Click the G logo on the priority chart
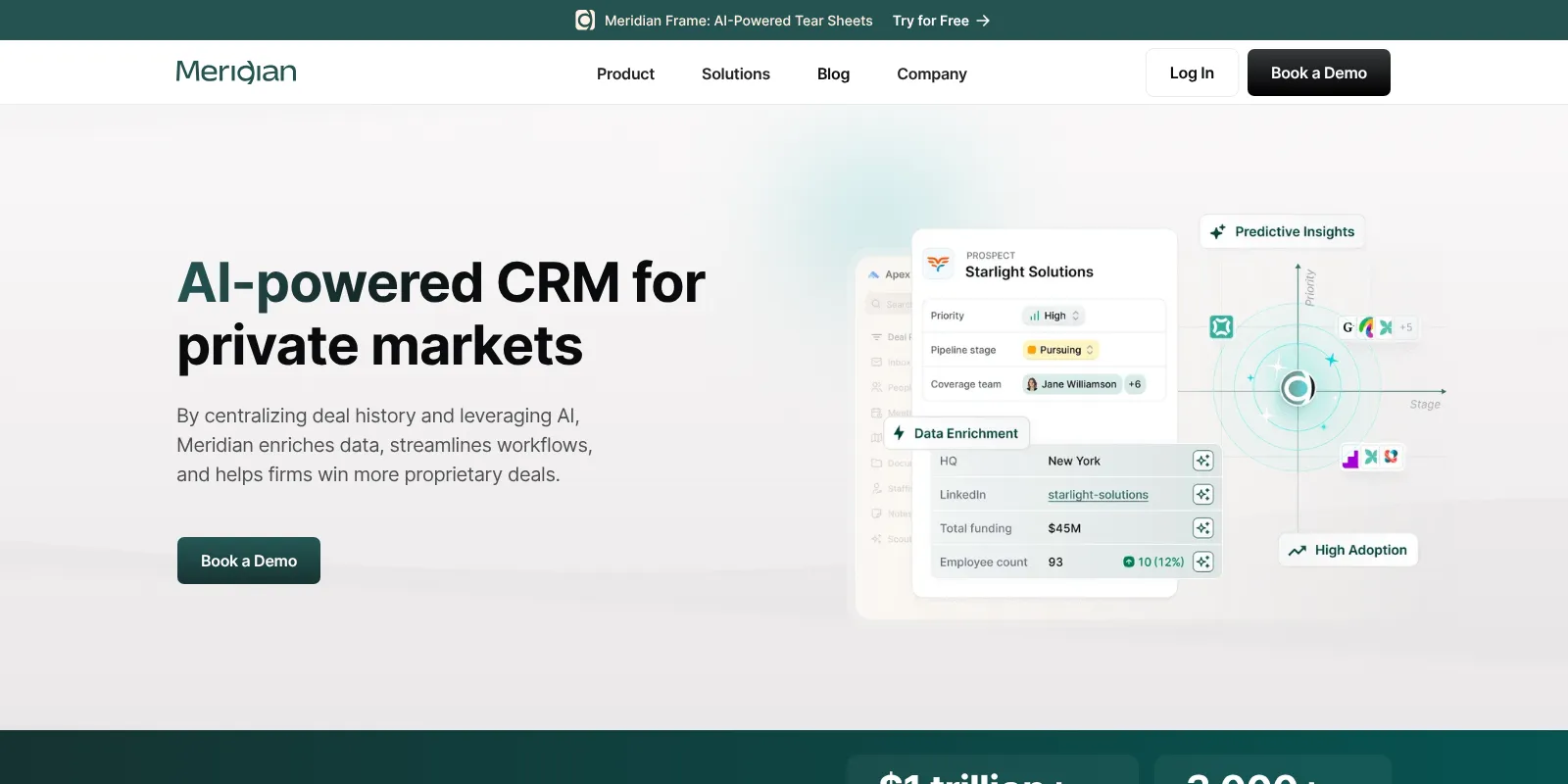Image resolution: width=1568 pixels, height=784 pixels. [1348, 327]
